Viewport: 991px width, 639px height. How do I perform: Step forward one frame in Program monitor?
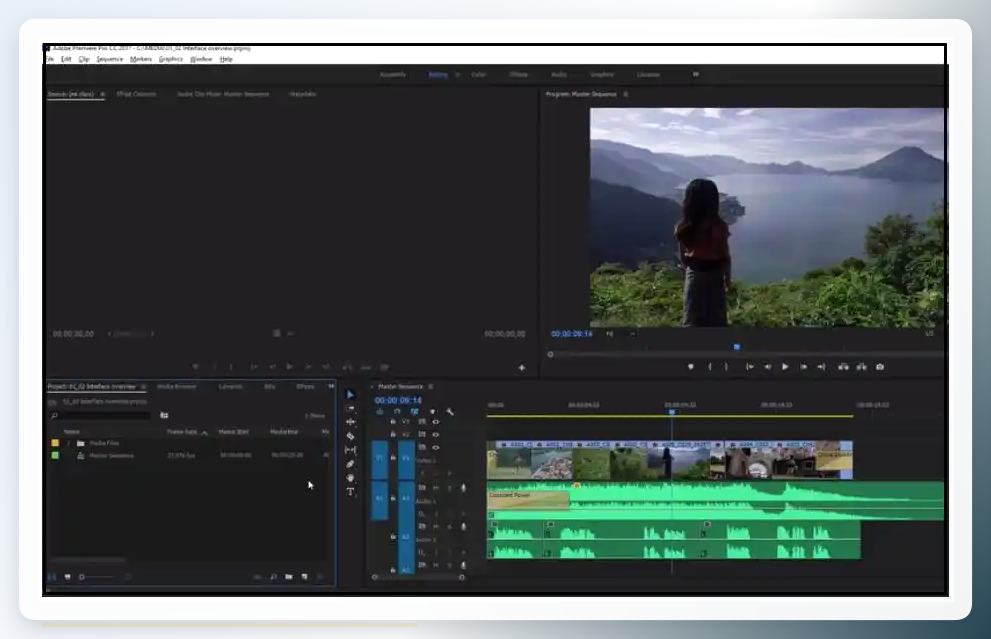(803, 367)
